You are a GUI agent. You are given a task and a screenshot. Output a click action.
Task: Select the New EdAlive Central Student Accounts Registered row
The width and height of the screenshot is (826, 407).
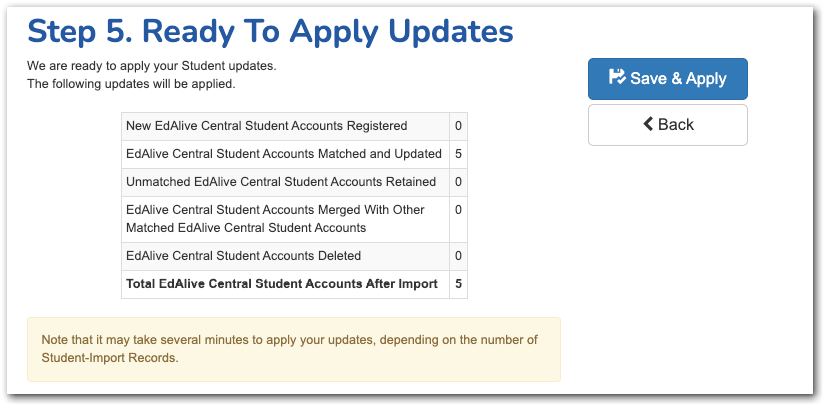[294, 126]
